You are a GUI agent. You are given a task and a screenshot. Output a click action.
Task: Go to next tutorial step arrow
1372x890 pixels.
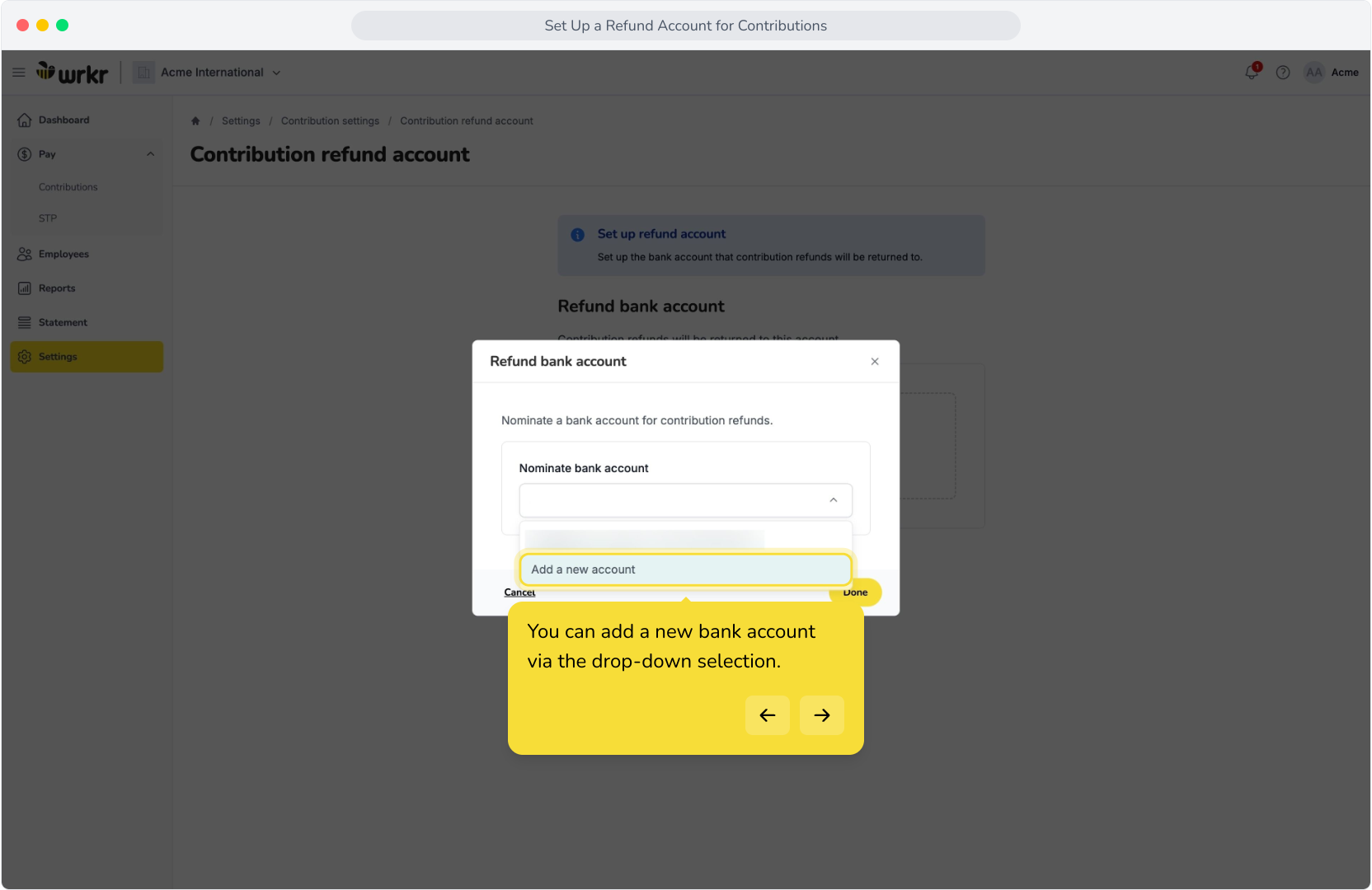(822, 715)
